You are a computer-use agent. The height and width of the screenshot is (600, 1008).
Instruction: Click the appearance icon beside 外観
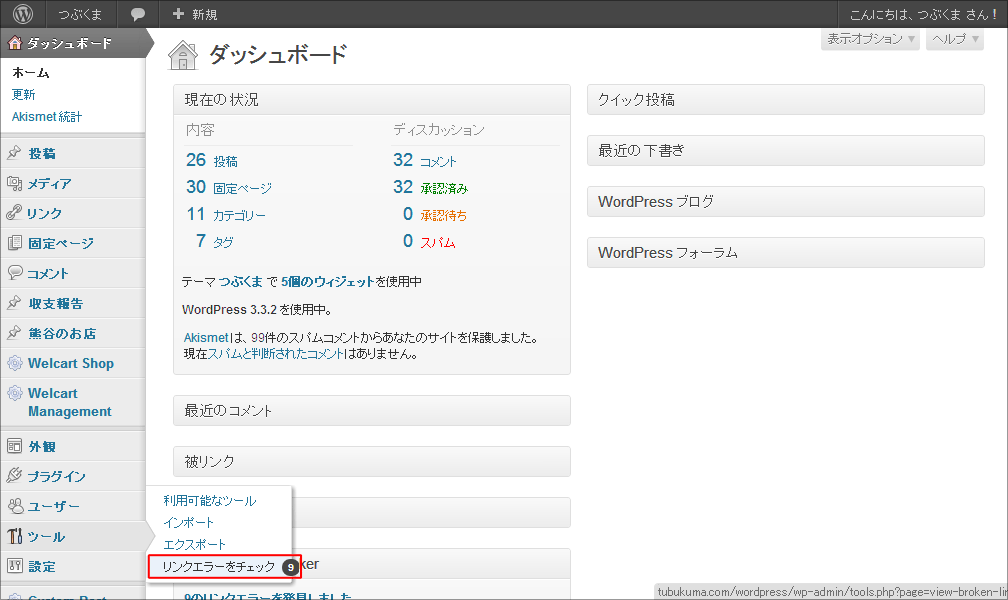(x=14, y=446)
